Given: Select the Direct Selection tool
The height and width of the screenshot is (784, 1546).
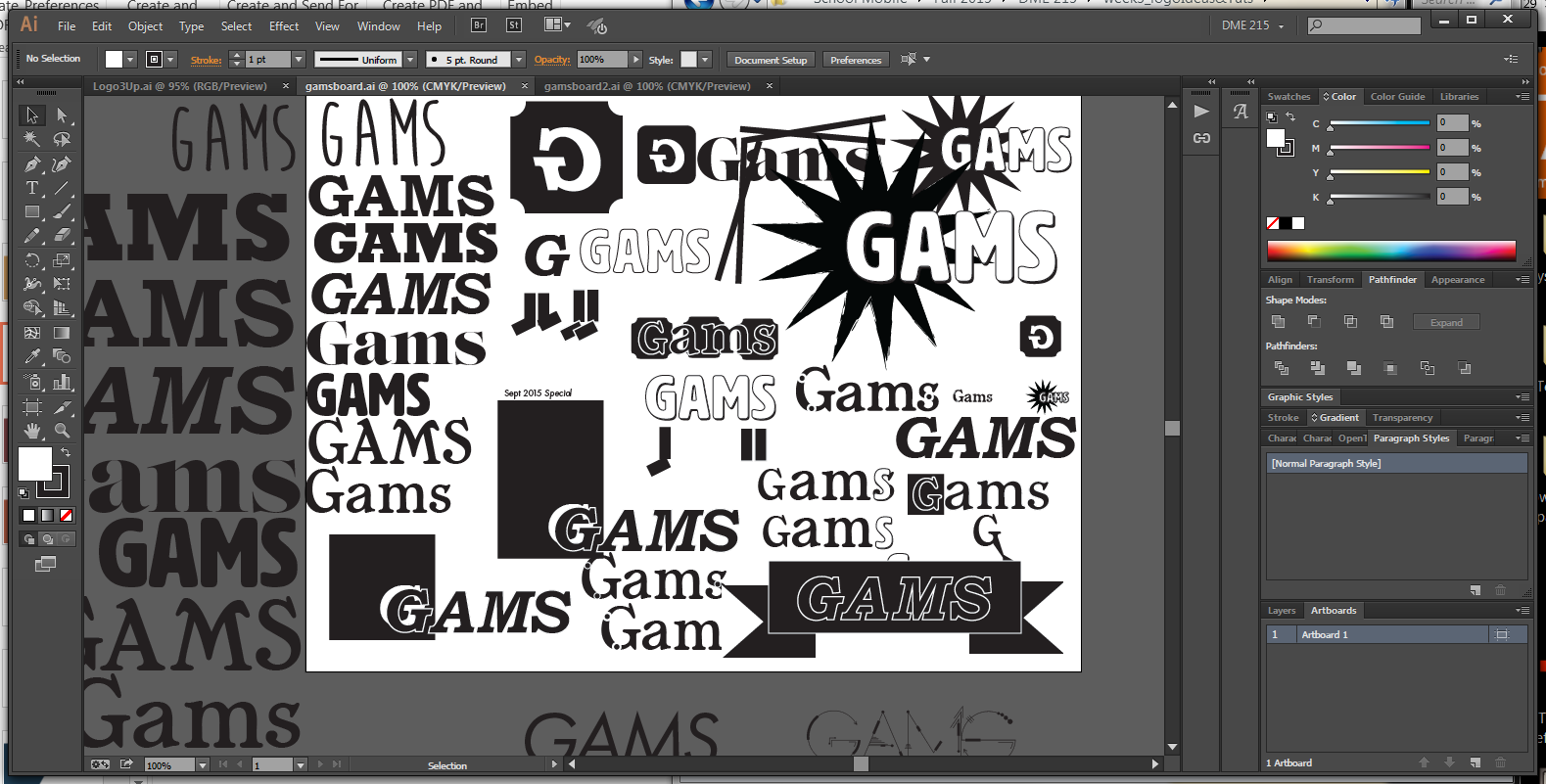Looking at the screenshot, I should point(62,115).
